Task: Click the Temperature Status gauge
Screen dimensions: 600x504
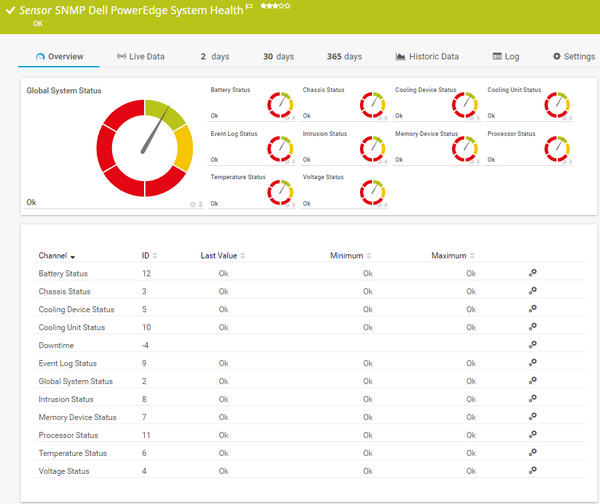Action: (x=279, y=191)
